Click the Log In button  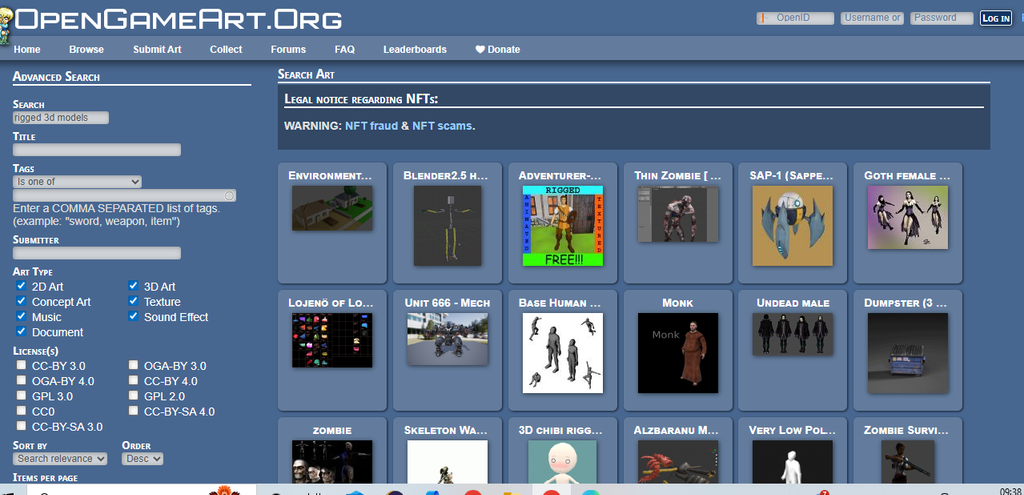click(996, 18)
